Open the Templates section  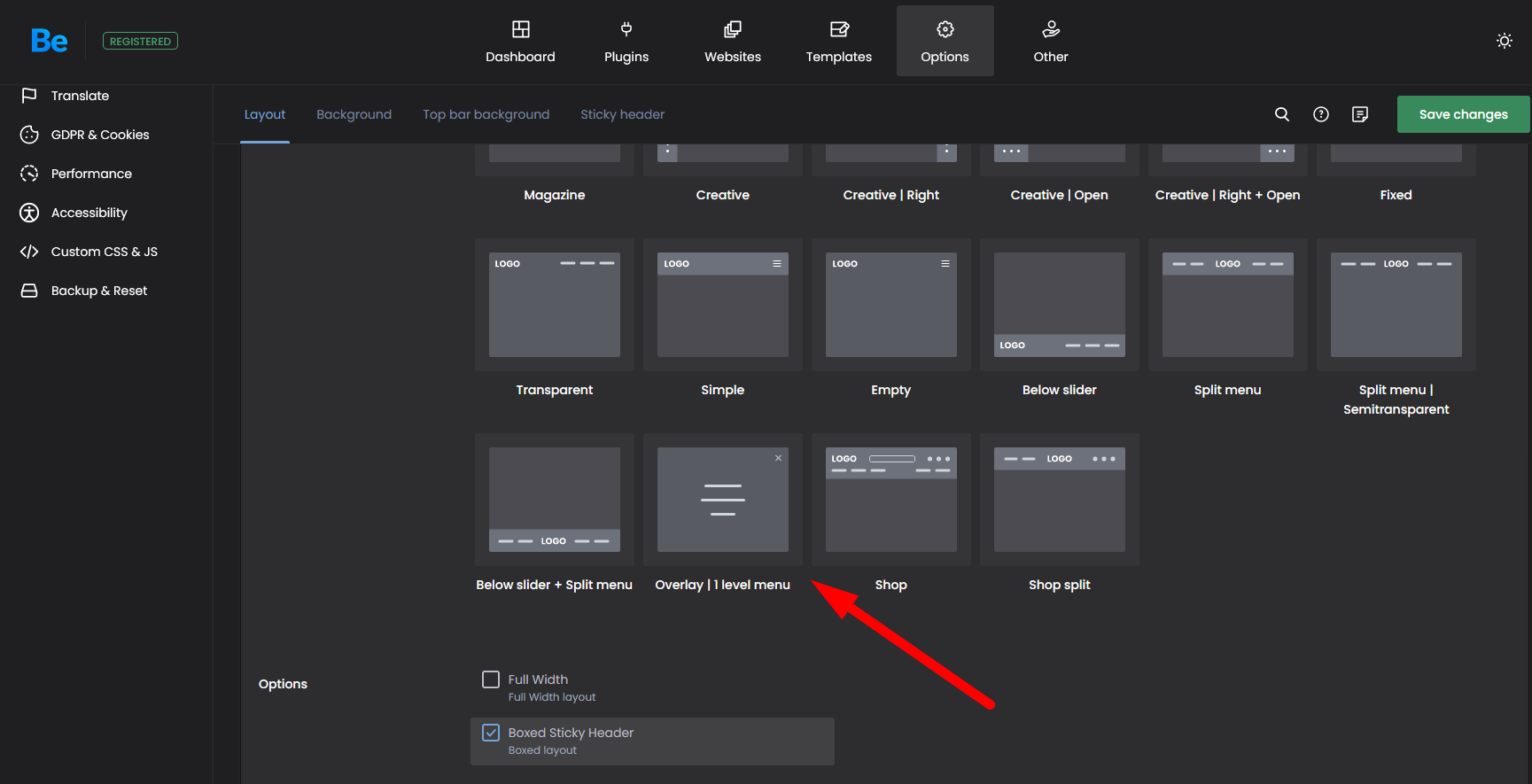[x=839, y=41]
